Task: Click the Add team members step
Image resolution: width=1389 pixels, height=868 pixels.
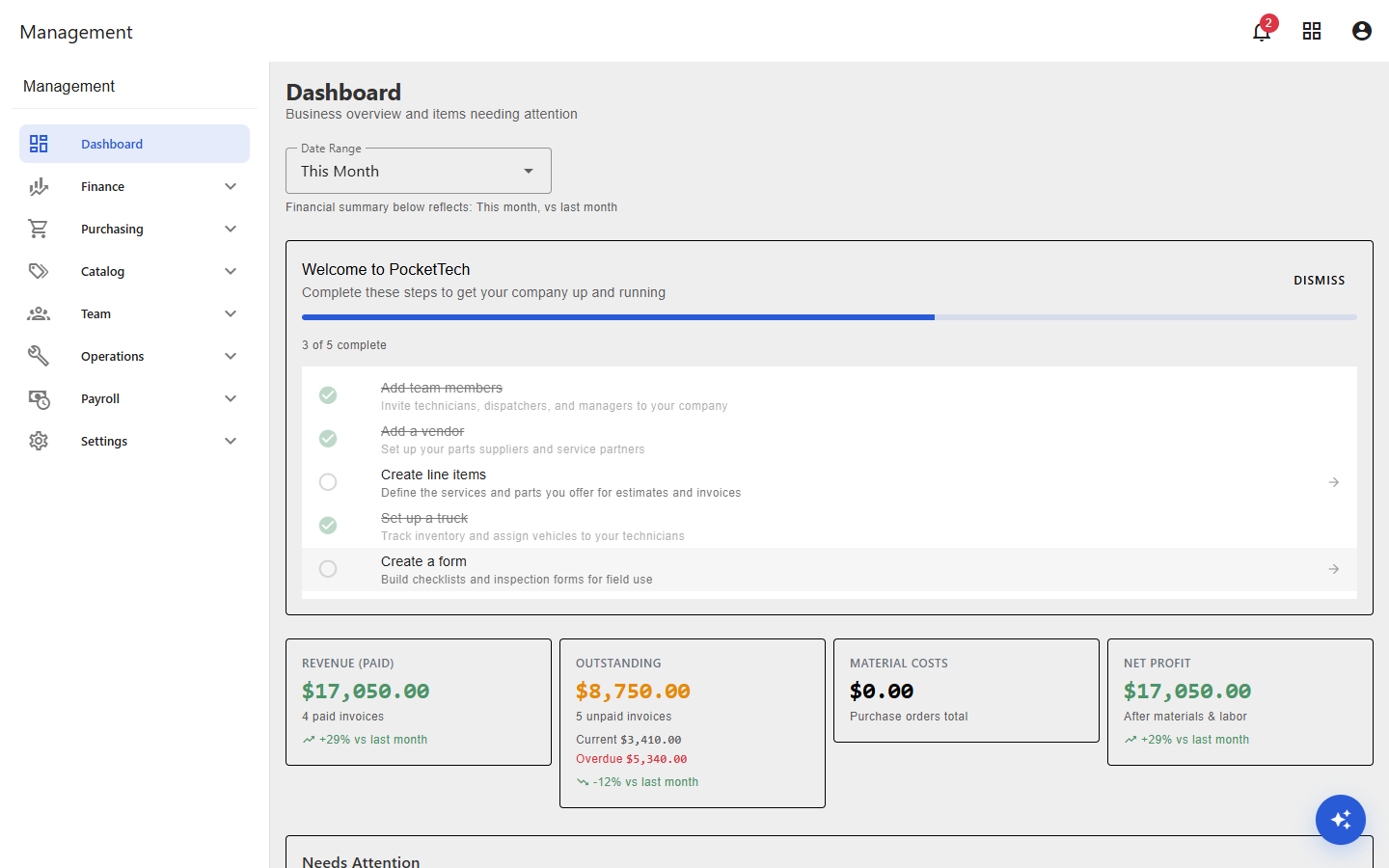Action: pyautogui.click(x=830, y=395)
